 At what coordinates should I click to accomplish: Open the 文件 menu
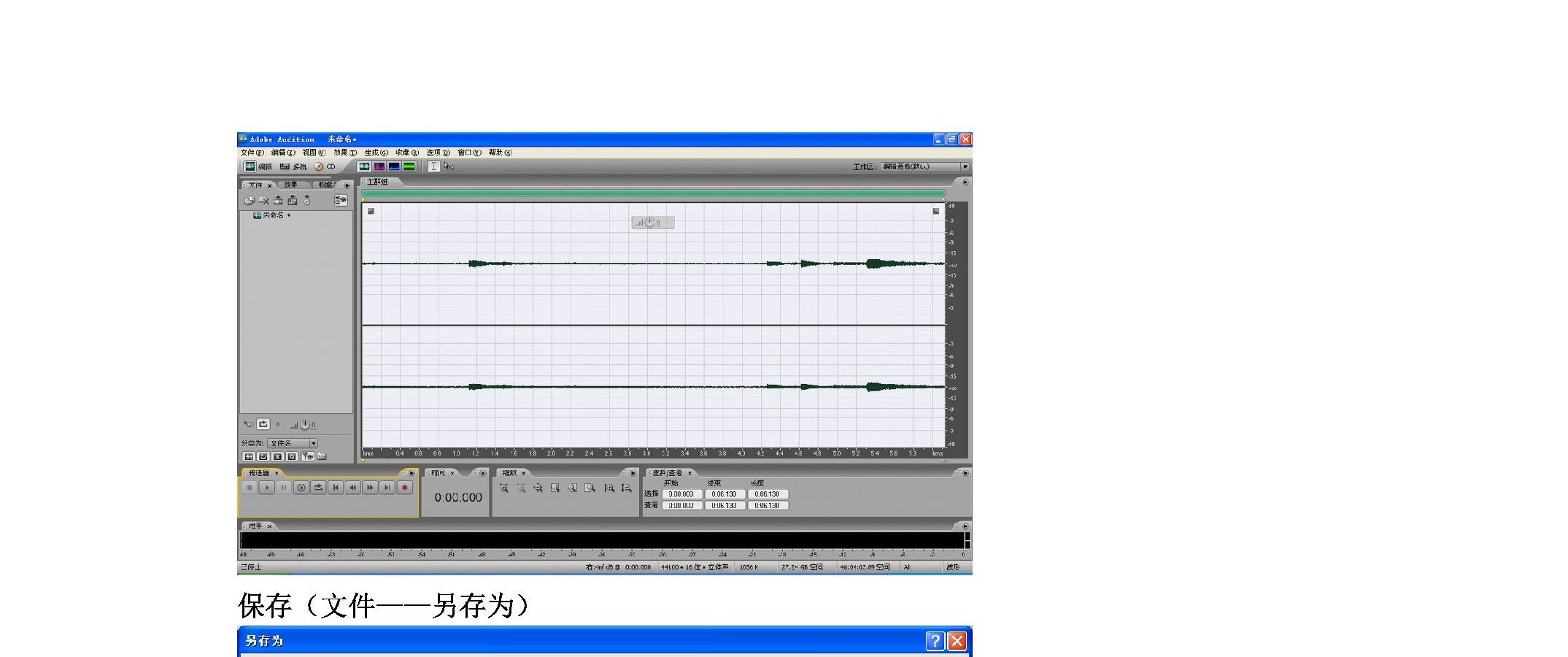(252, 153)
